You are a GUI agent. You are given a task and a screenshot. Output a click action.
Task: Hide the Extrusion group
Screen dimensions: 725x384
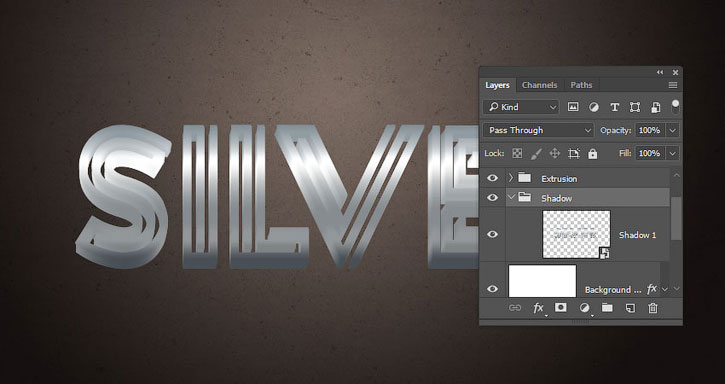tap(493, 178)
